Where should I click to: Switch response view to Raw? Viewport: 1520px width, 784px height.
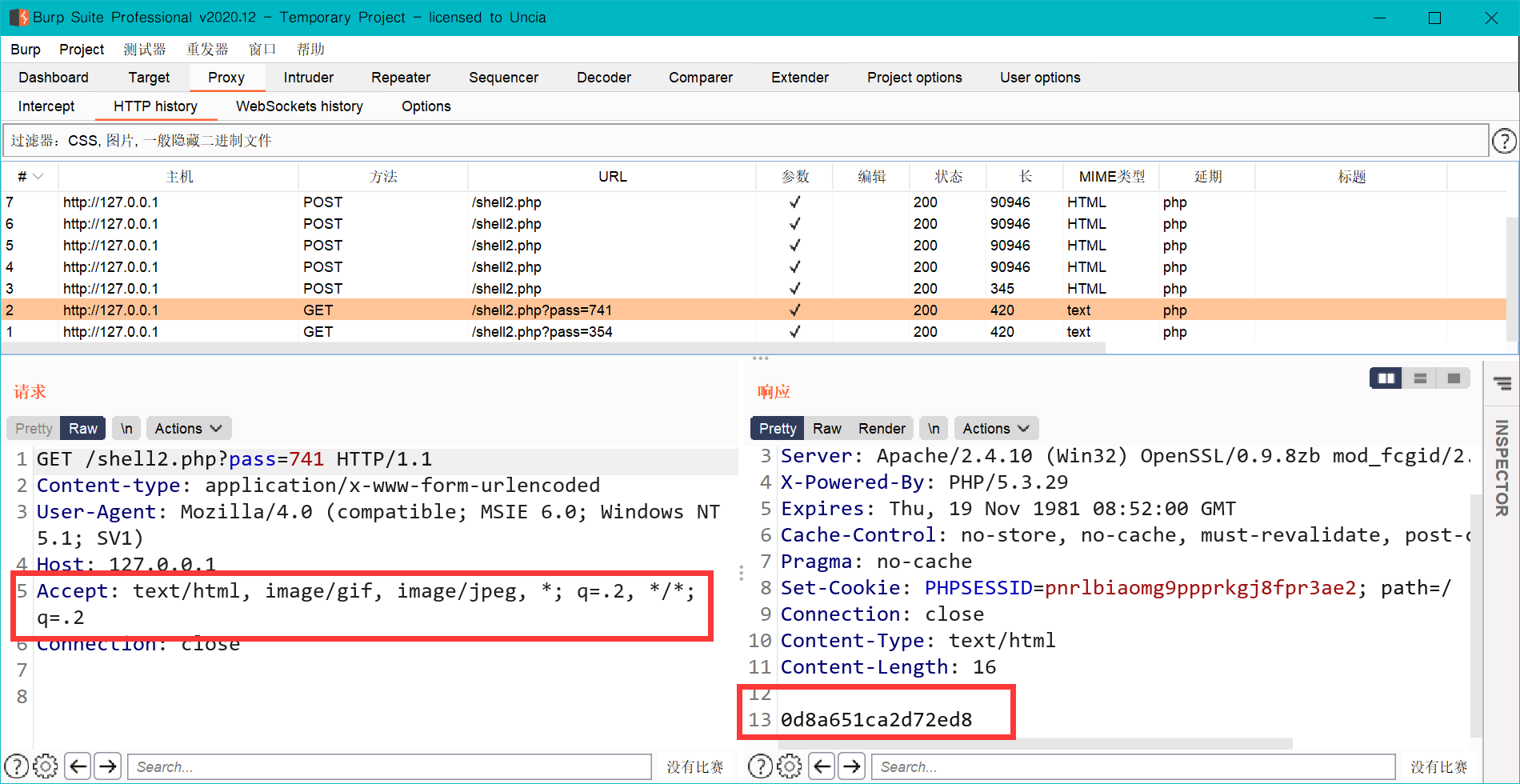click(x=827, y=429)
